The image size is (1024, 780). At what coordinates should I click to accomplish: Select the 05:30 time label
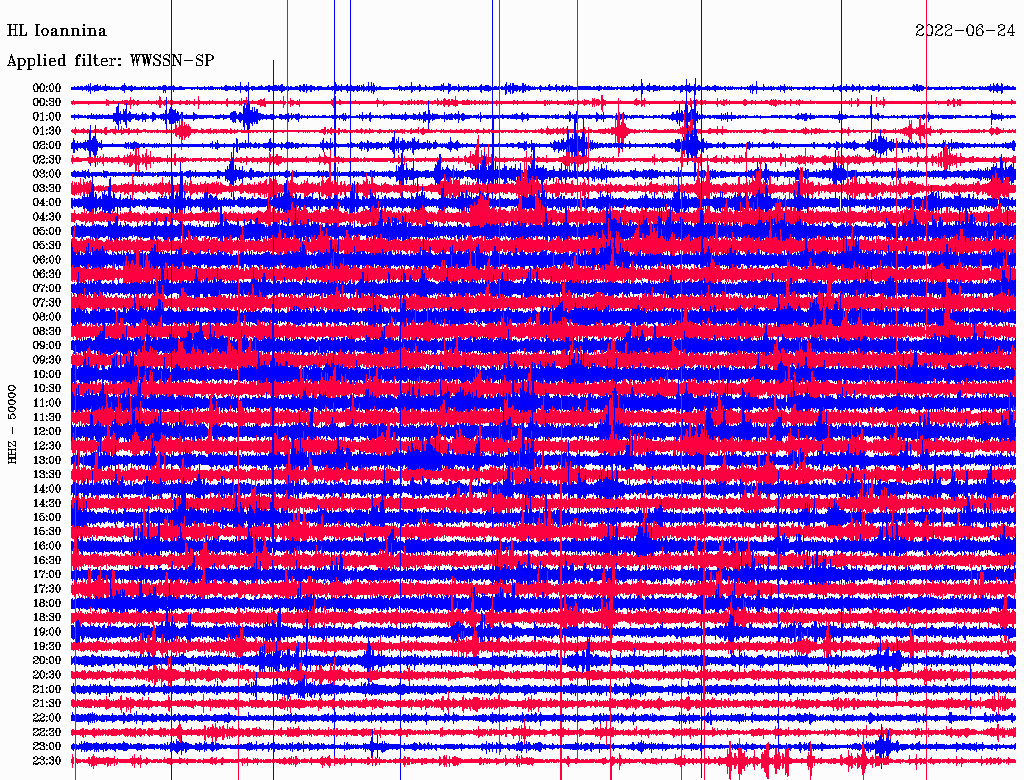tap(46, 246)
